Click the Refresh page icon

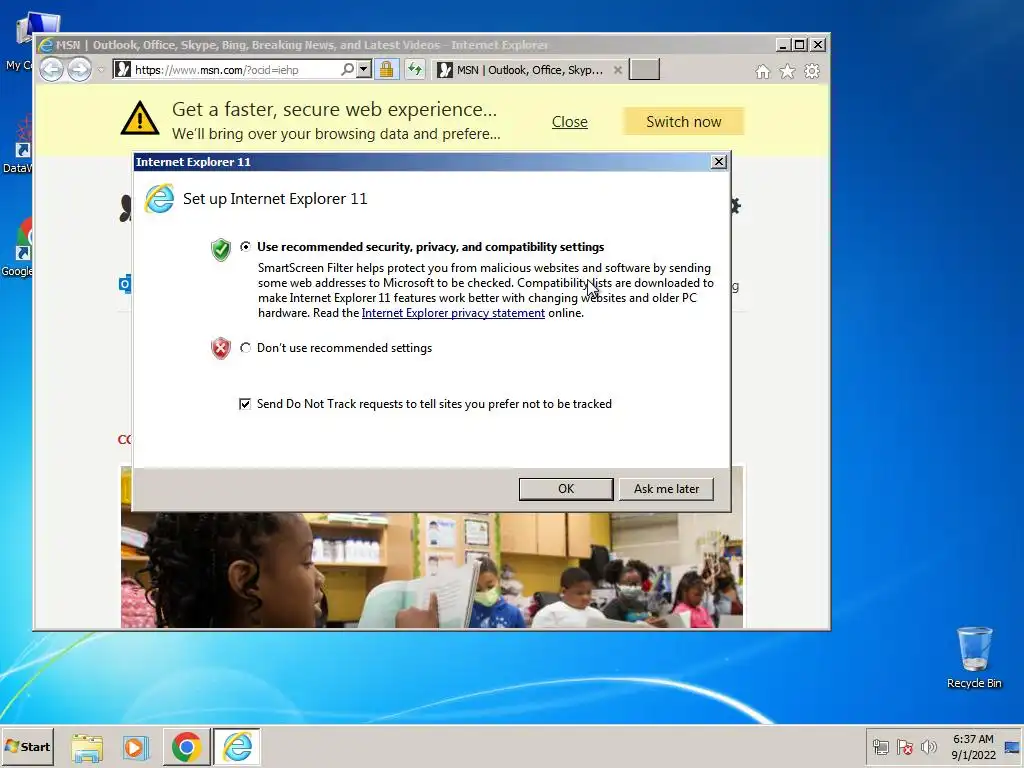pyautogui.click(x=415, y=69)
